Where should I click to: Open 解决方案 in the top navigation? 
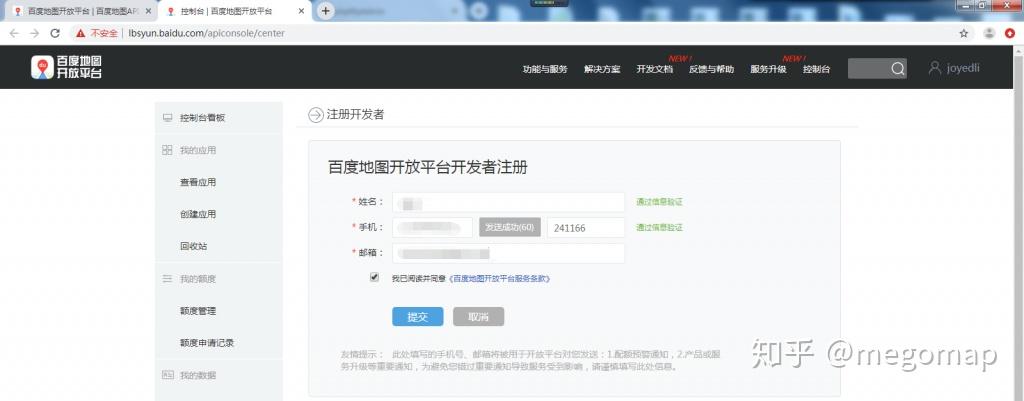click(x=602, y=69)
